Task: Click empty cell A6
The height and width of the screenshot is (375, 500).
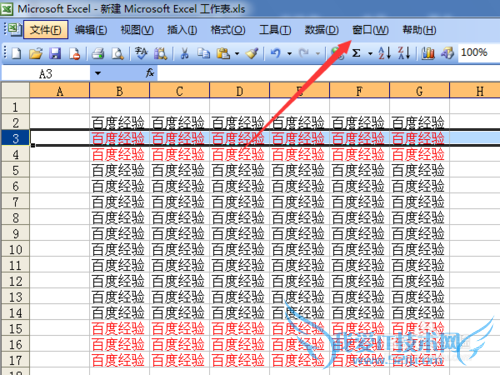Action: (x=60, y=186)
